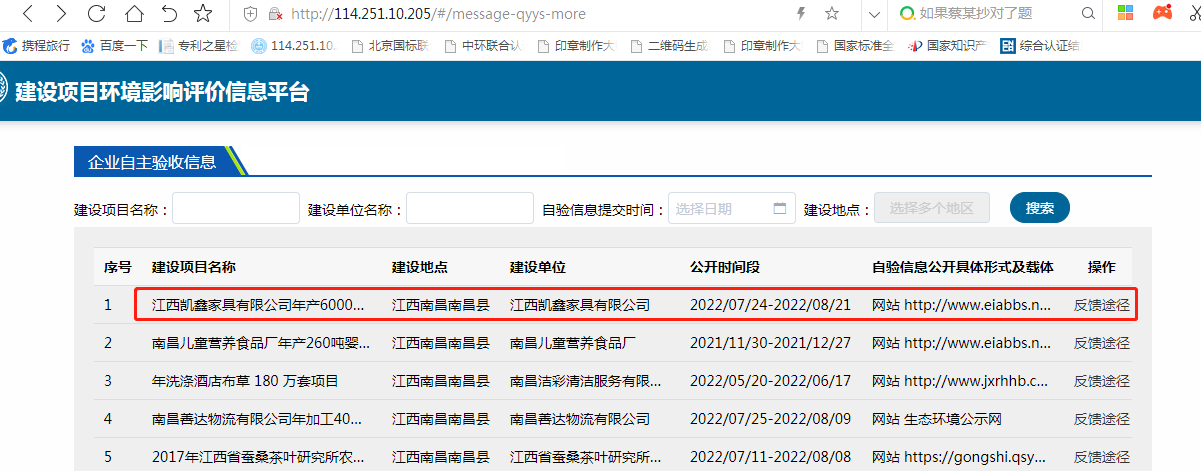
Task: Open the 携程旅行 bookmark
Action: pos(36,45)
